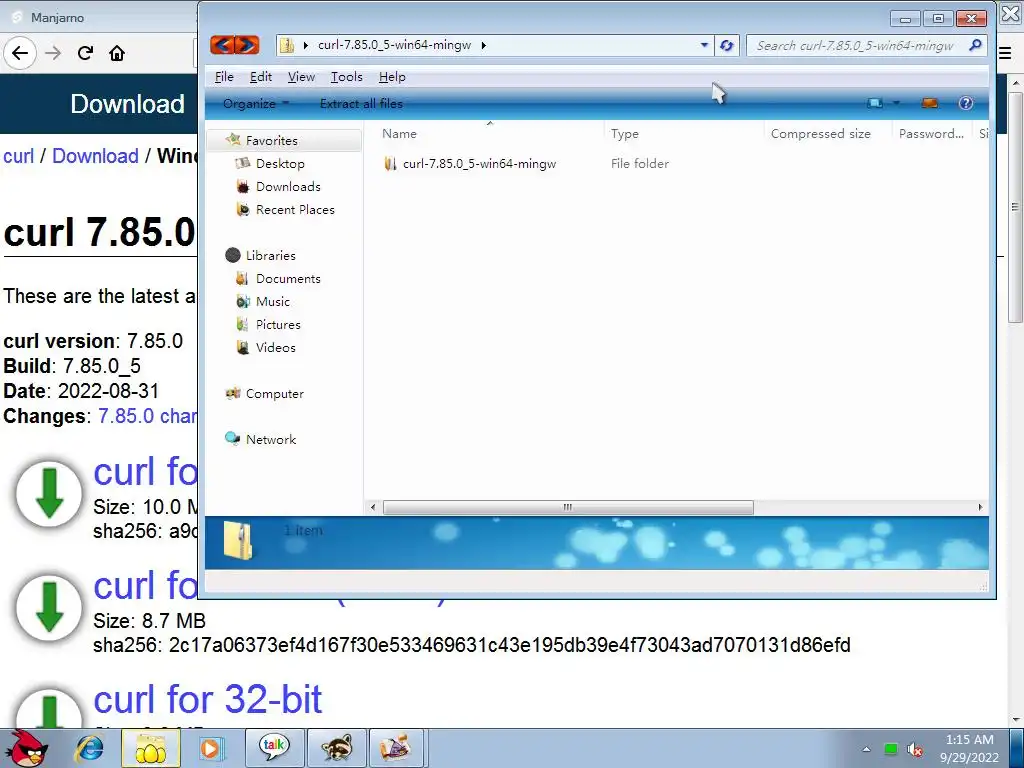Click the horizontal scrollbar thumb in the file list
The image size is (1024, 768).
click(568, 507)
